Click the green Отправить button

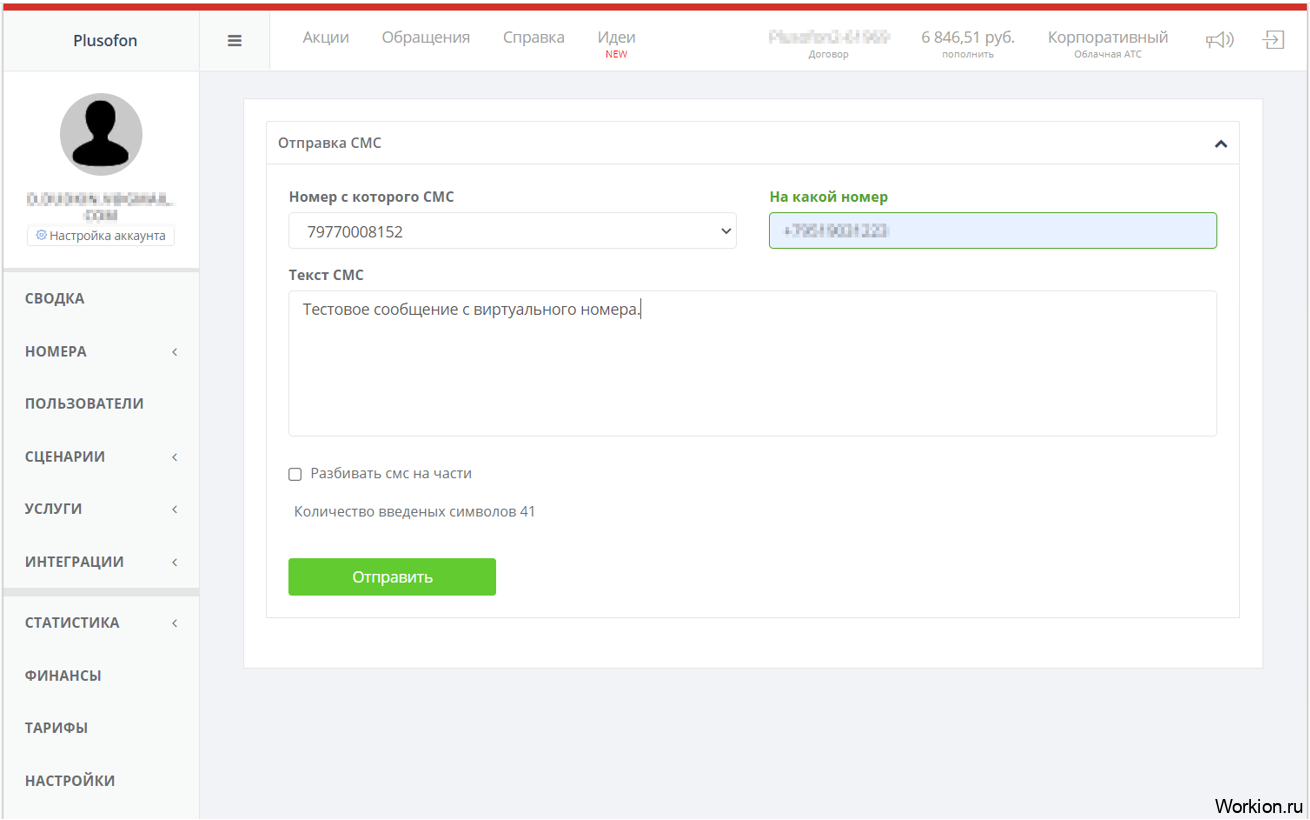(x=392, y=577)
